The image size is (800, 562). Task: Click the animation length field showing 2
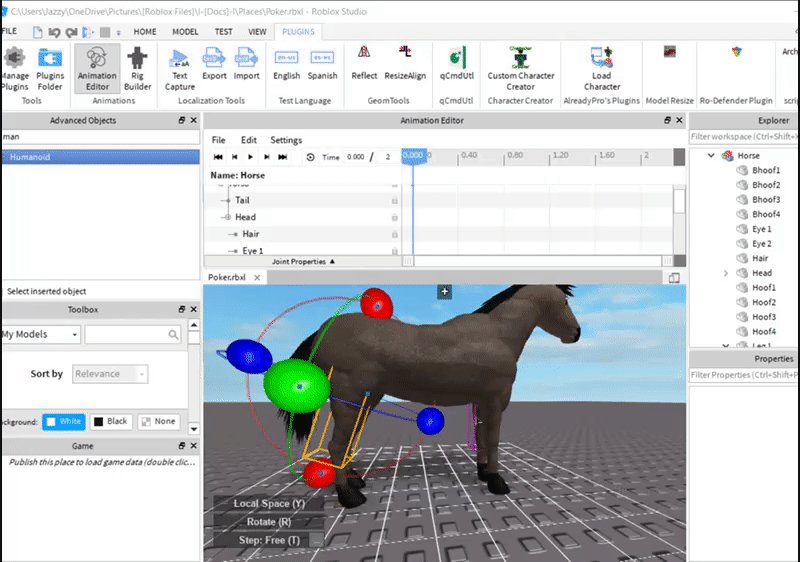pyautogui.click(x=389, y=157)
